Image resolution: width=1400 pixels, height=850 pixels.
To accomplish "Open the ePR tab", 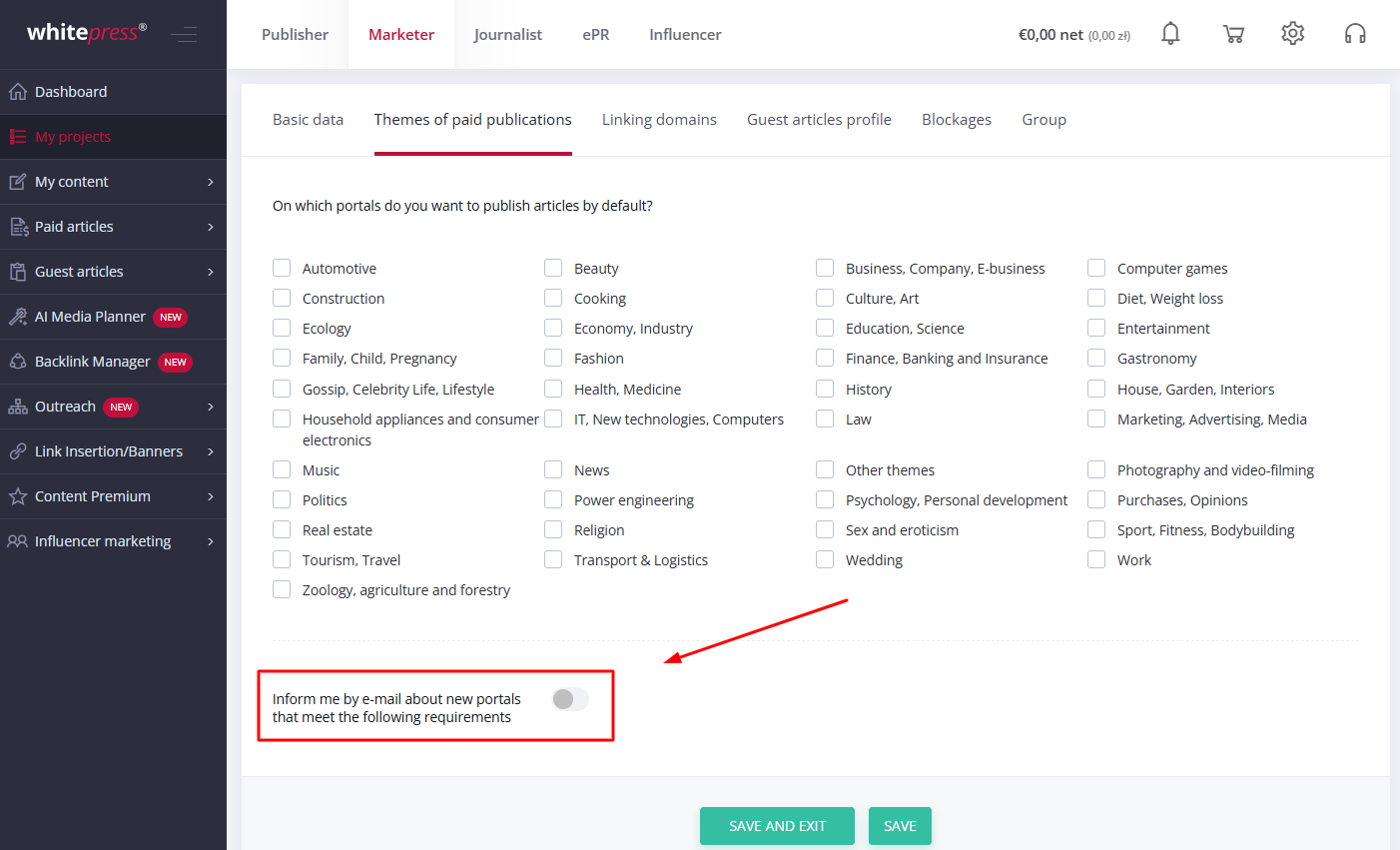I will point(596,34).
